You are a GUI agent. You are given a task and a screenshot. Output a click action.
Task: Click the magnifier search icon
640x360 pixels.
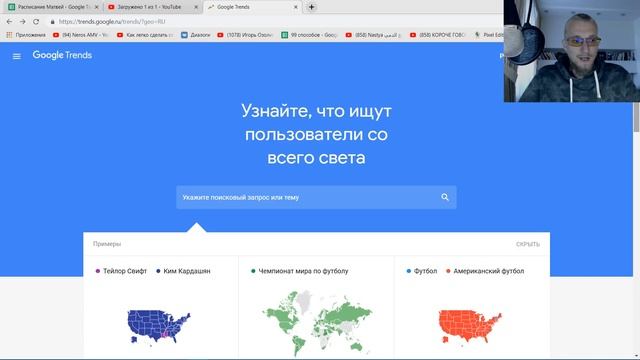[x=445, y=197]
